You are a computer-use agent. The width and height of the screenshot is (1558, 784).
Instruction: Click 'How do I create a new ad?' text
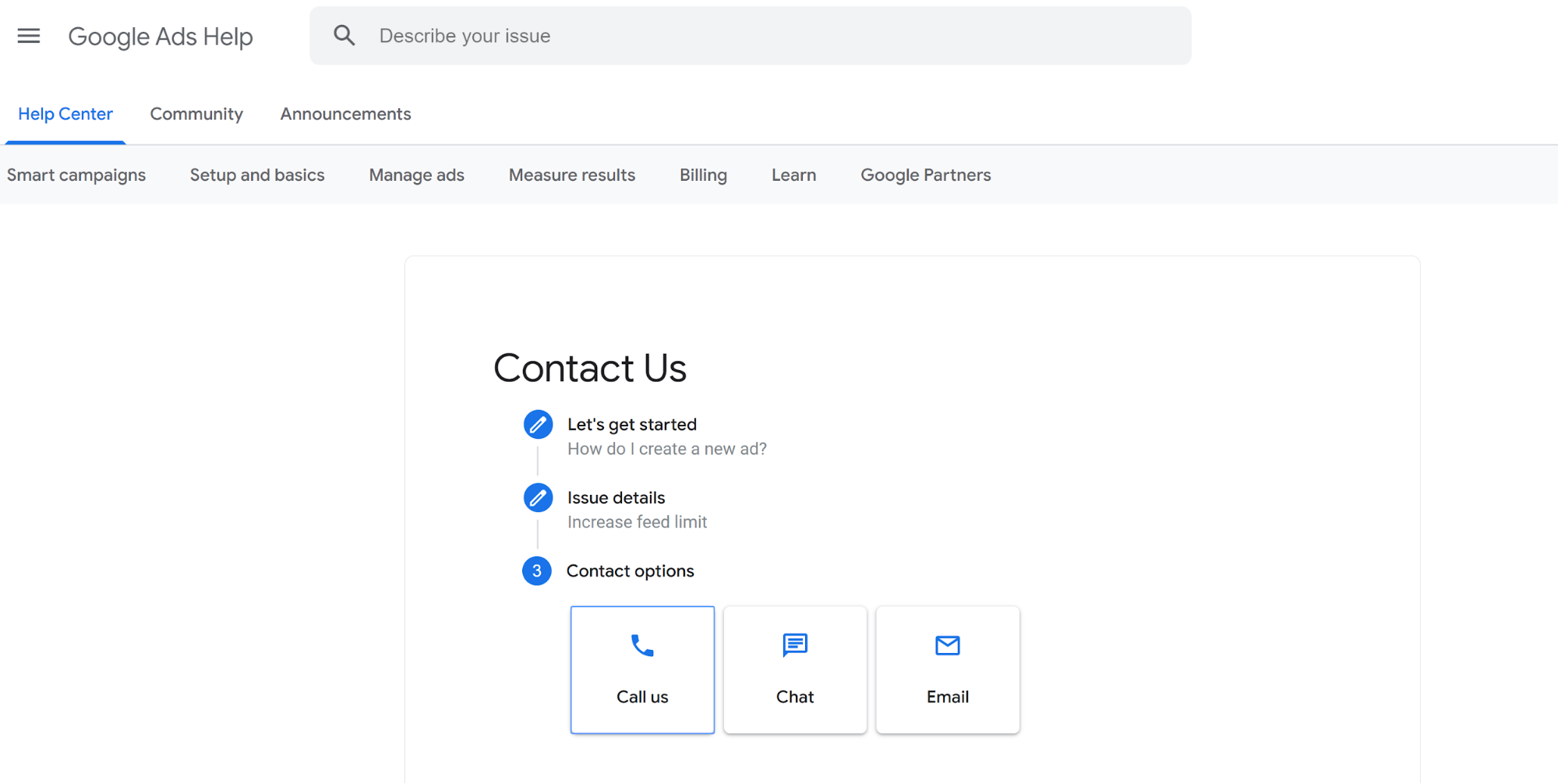pyautogui.click(x=667, y=449)
